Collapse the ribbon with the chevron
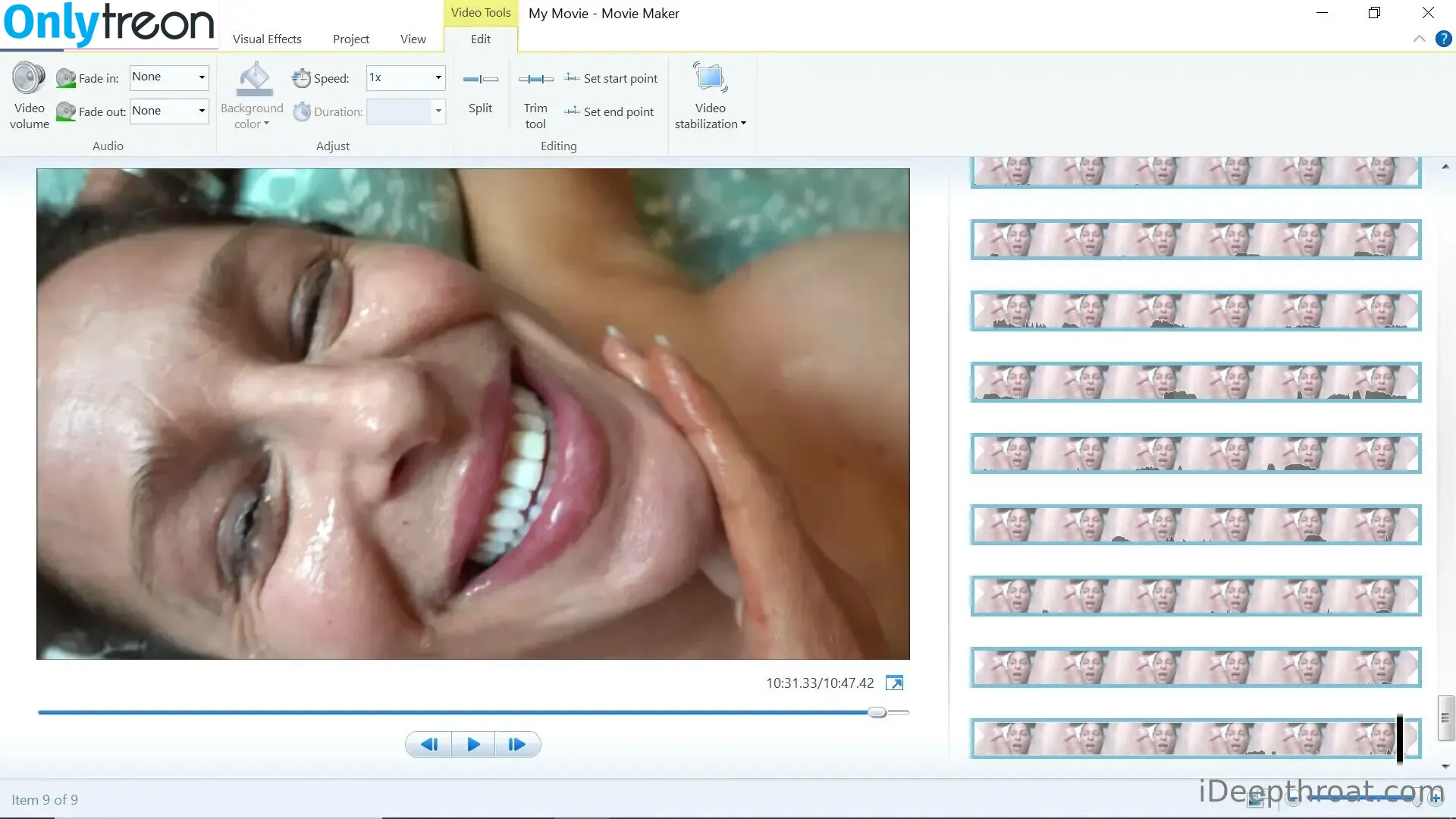 coord(1420,39)
